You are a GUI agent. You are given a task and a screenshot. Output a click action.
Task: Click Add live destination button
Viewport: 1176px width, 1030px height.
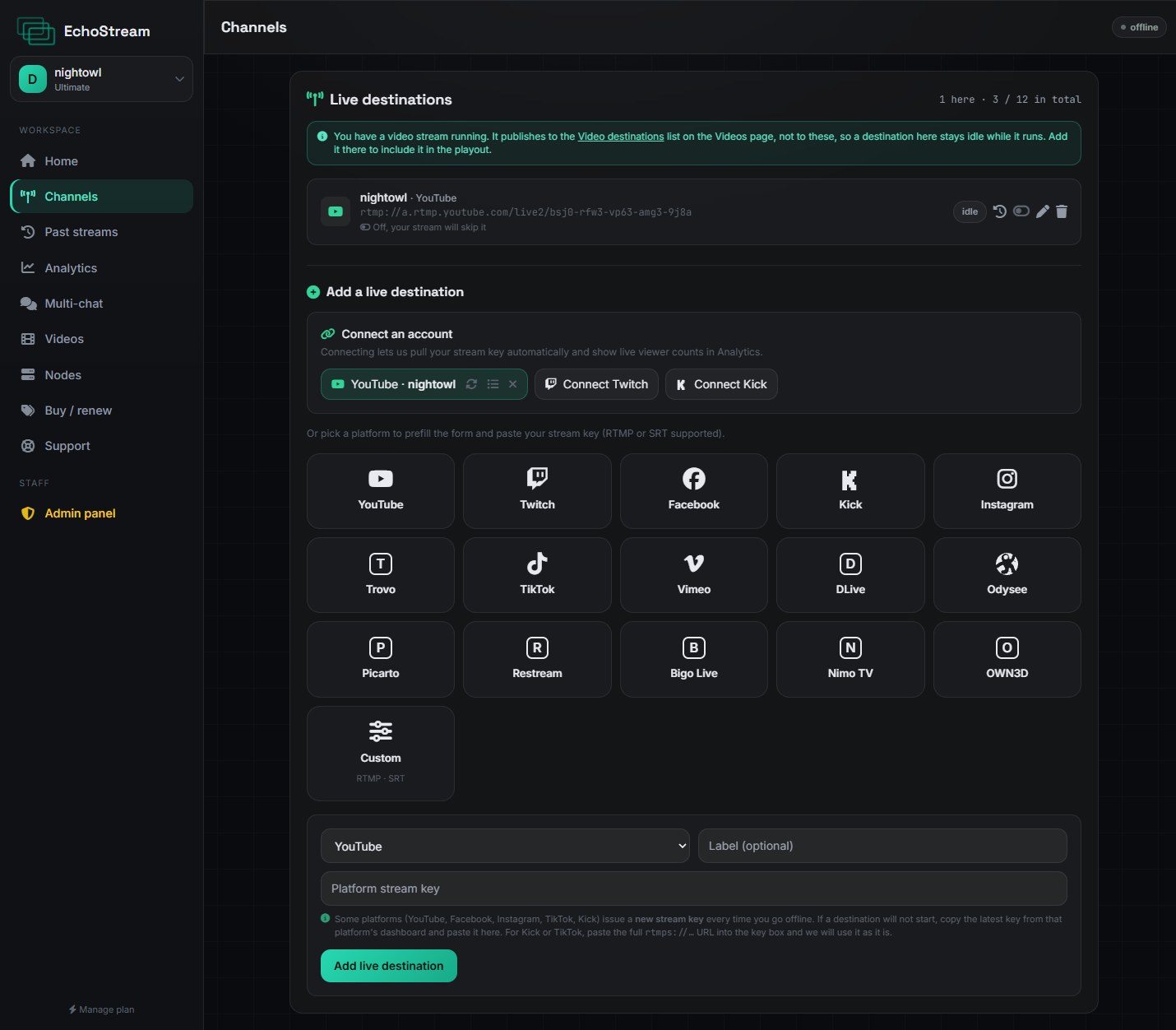click(x=389, y=966)
